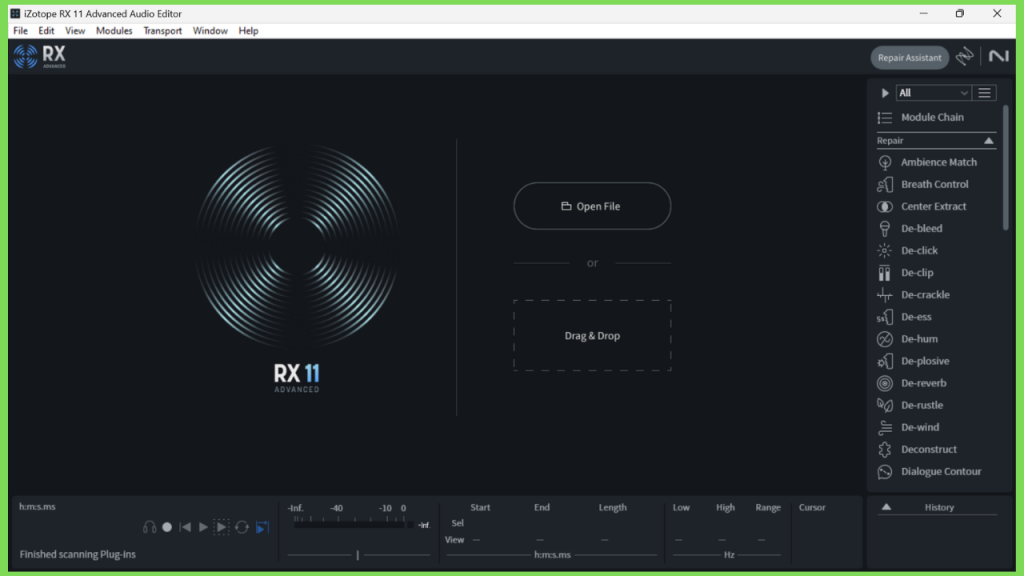Rewind to the start with the transport
Screen dimensions: 1024x576
point(185,527)
